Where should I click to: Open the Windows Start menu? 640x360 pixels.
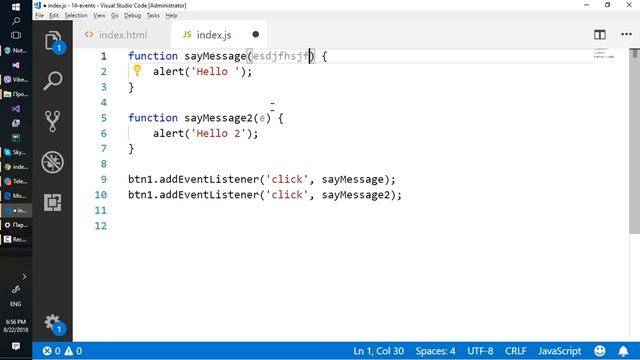coord(16,7)
